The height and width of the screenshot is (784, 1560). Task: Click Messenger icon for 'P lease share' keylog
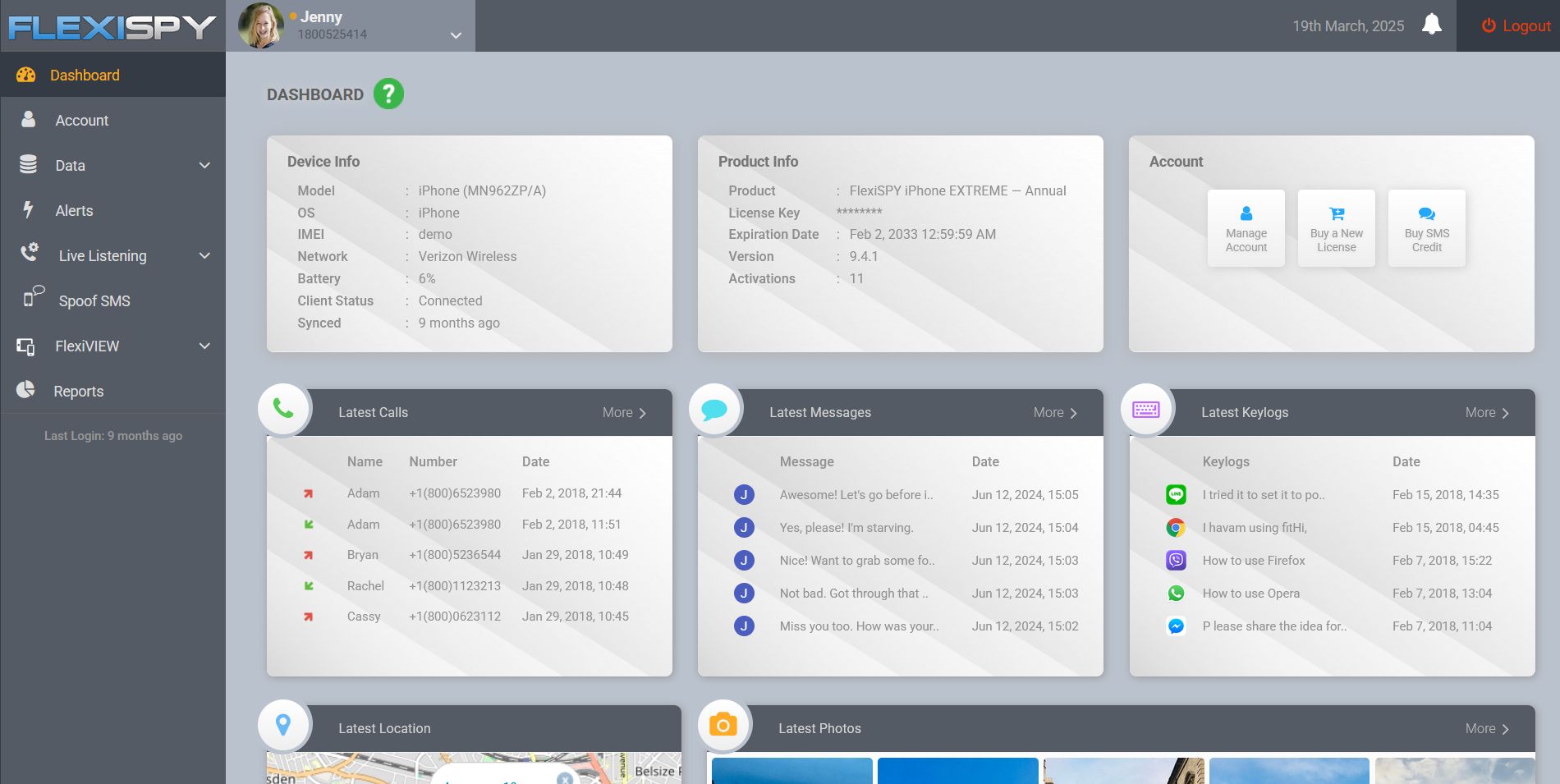tap(1176, 626)
